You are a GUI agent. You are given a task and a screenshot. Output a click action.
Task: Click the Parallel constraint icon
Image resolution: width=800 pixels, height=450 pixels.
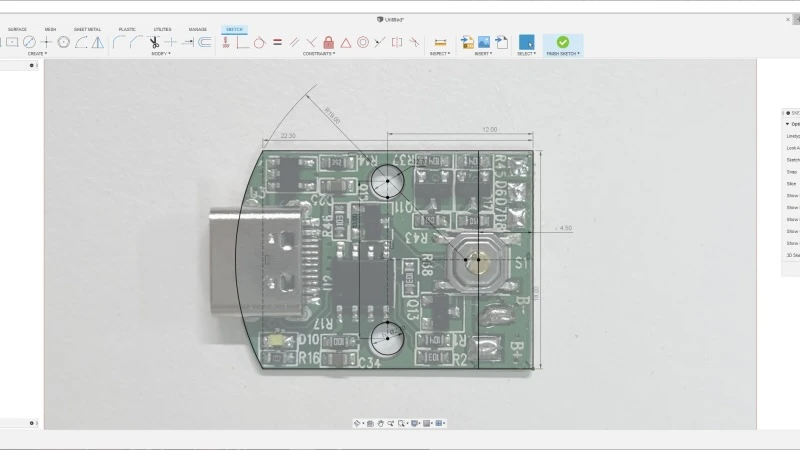coord(295,42)
